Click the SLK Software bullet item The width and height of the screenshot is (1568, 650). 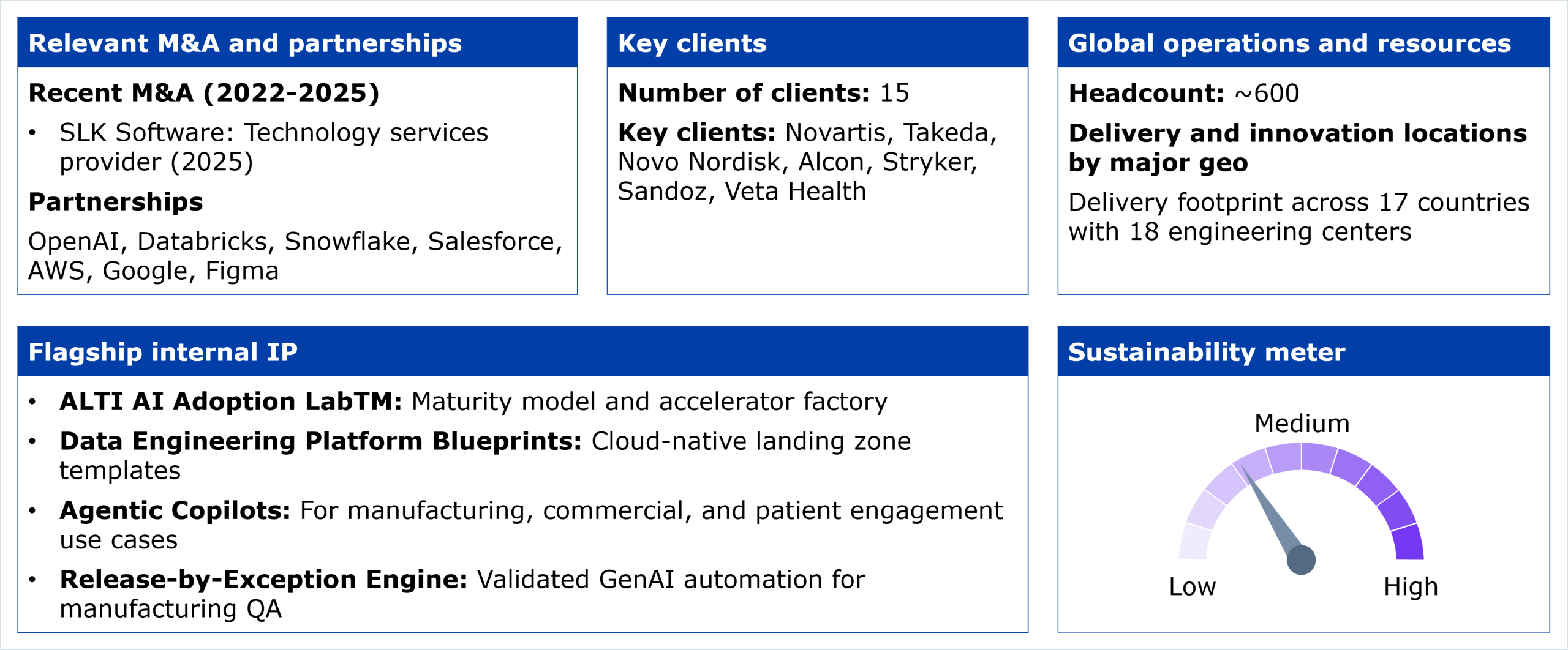(x=273, y=147)
